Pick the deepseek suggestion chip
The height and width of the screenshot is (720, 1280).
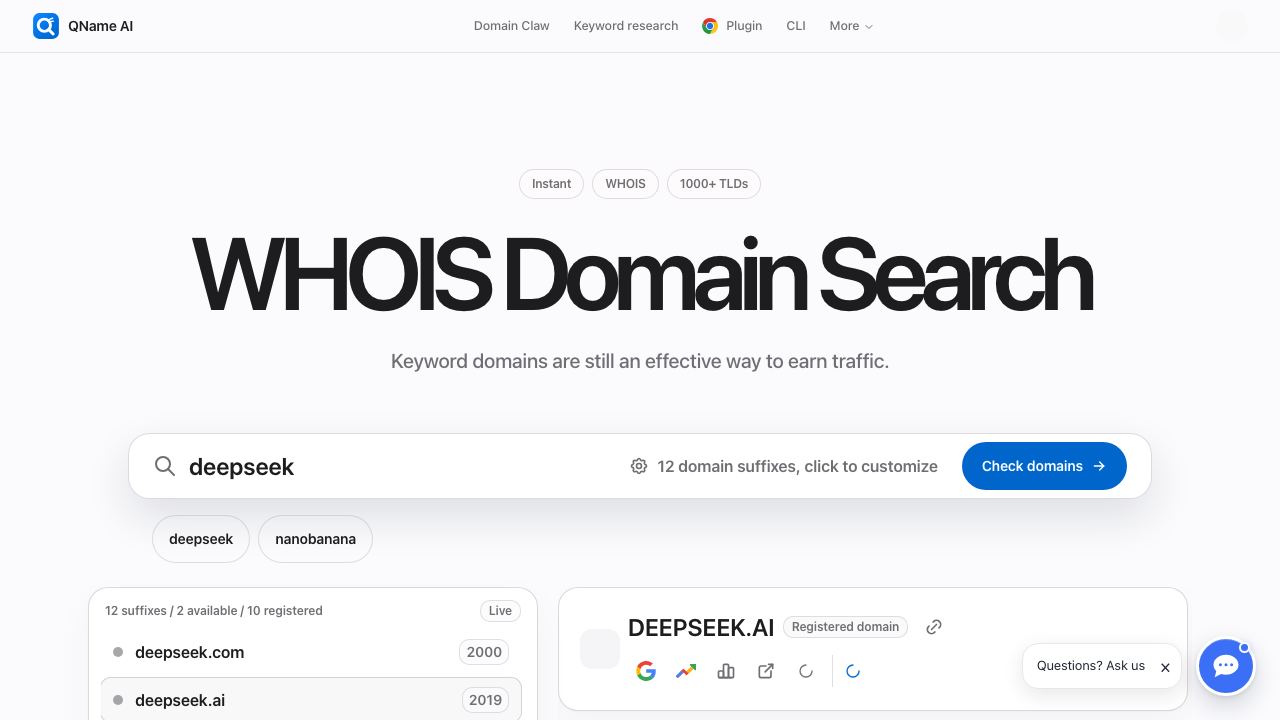pos(201,539)
